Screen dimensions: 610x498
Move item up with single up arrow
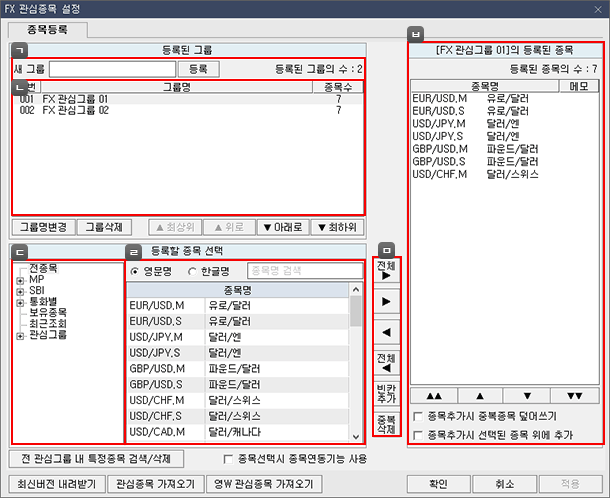pos(480,396)
